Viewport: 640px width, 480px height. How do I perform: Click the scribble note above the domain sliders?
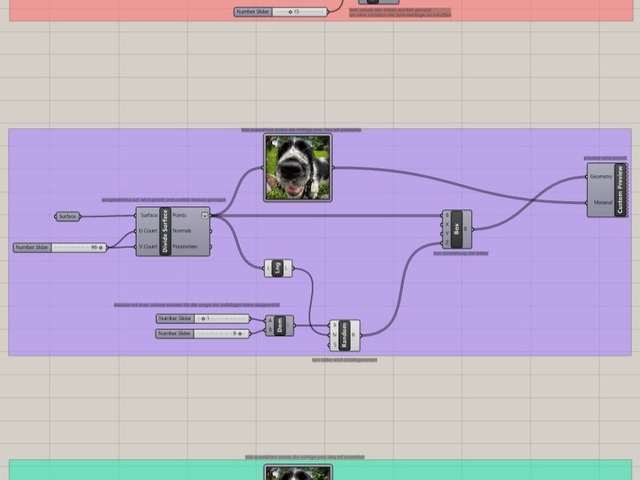pos(197,305)
